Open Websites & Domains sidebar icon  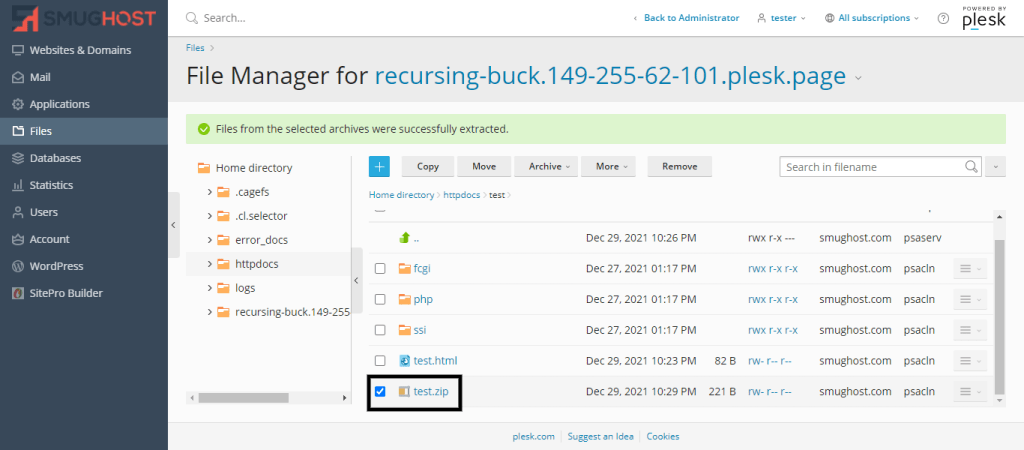click(x=18, y=50)
